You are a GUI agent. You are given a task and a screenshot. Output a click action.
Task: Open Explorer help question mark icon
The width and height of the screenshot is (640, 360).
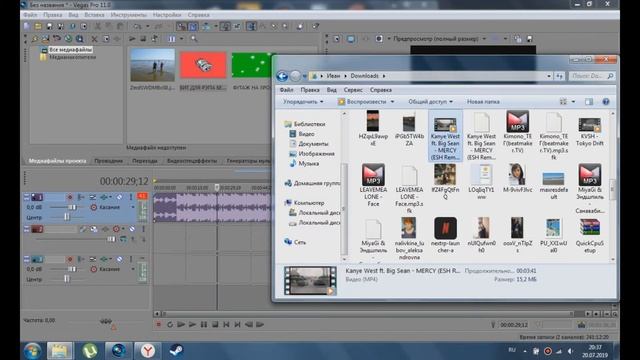point(606,102)
